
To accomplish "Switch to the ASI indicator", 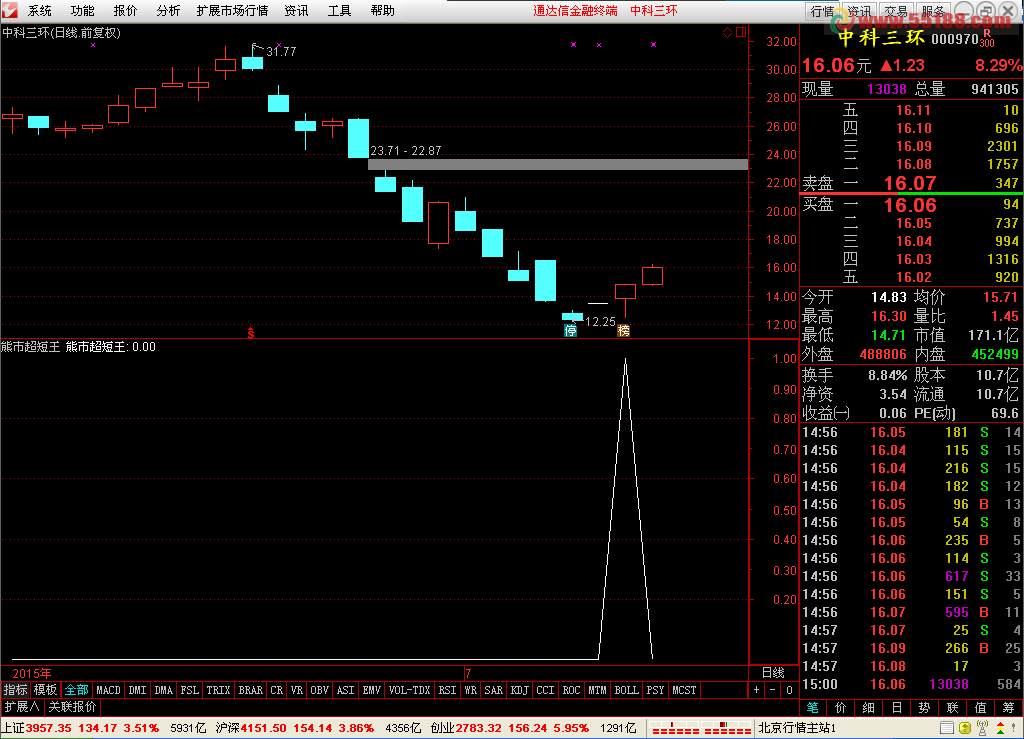I will [x=345, y=689].
